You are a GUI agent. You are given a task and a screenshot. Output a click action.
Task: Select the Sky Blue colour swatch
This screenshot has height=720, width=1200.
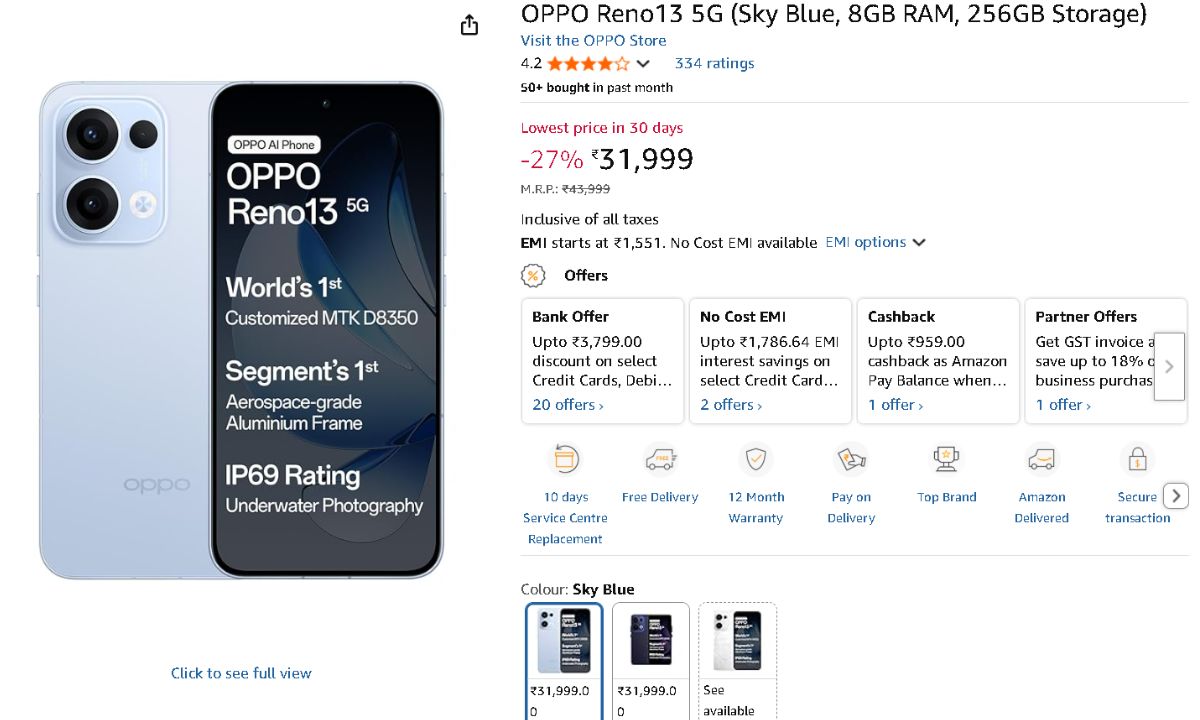click(x=565, y=640)
